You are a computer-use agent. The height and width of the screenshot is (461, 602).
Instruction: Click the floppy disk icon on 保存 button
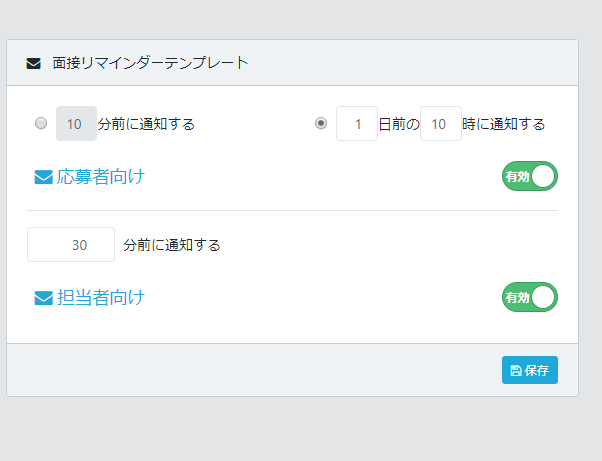coord(516,370)
